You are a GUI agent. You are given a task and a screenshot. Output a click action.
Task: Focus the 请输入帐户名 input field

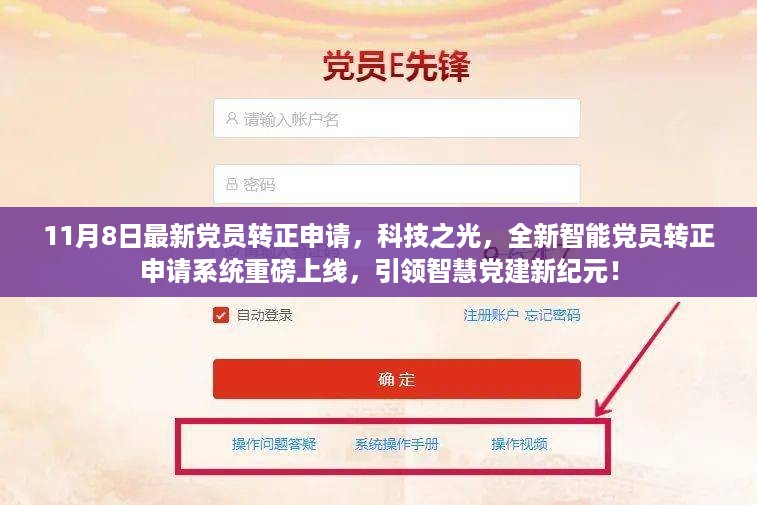click(397, 118)
